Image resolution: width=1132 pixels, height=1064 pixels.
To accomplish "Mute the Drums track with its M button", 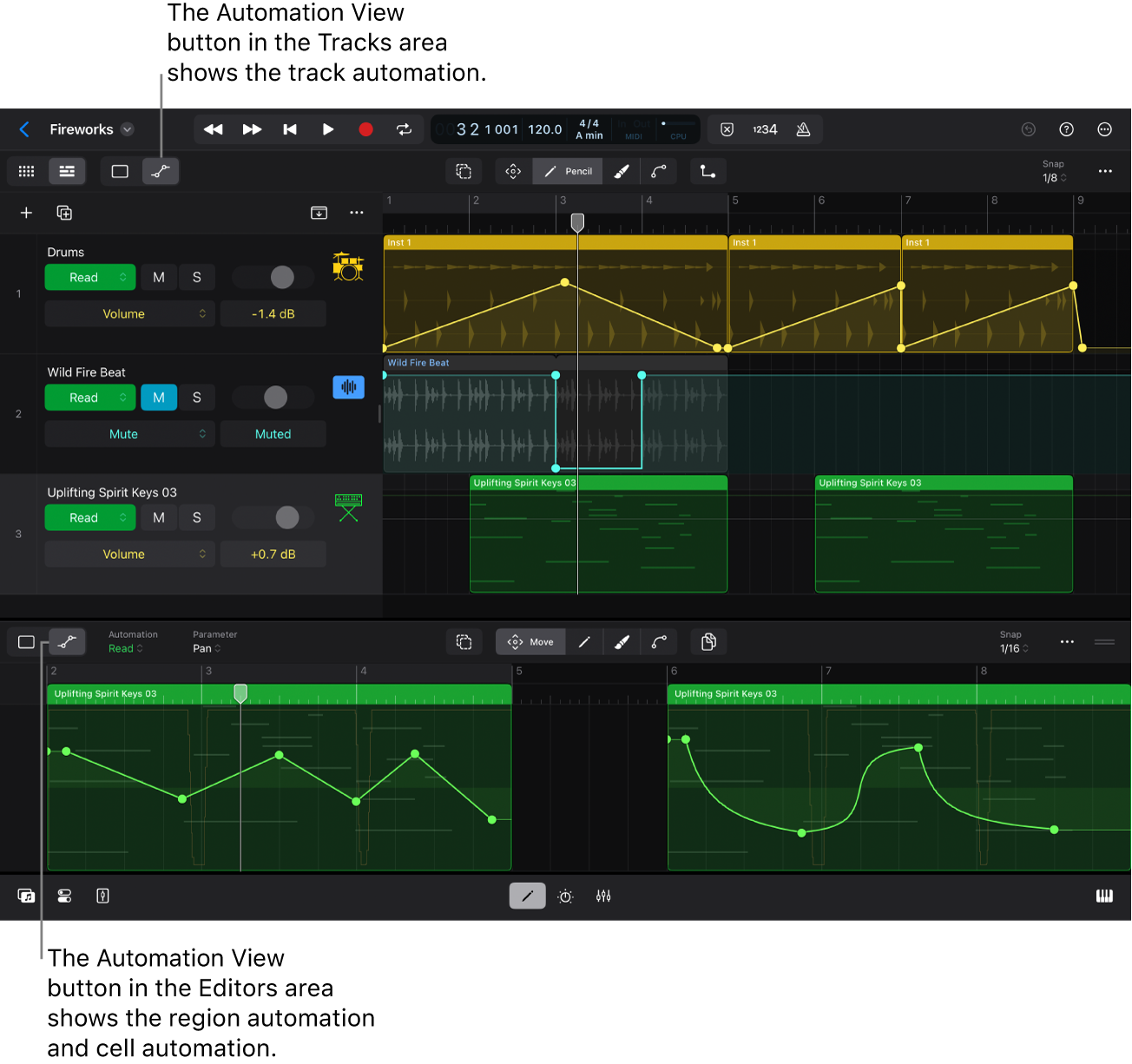I will [x=158, y=277].
